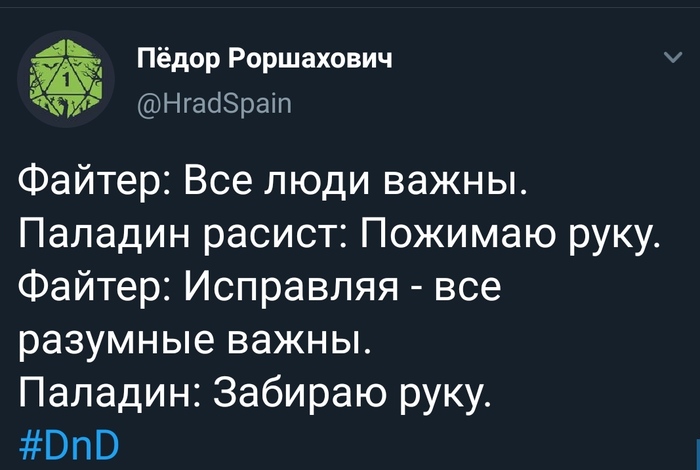The image size is (700, 470).
Task: Click the line "Файтер: Исправляя - все"
Action: click(258, 290)
